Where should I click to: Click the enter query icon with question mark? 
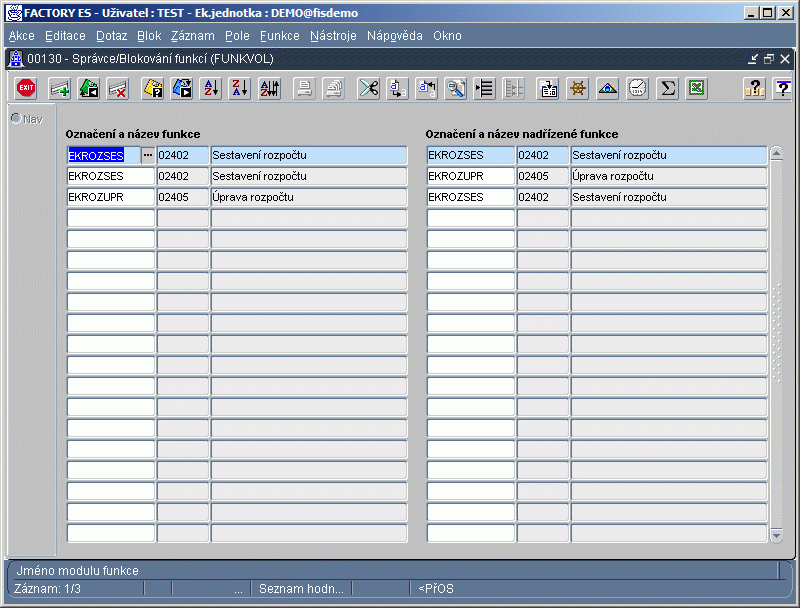click(153, 88)
